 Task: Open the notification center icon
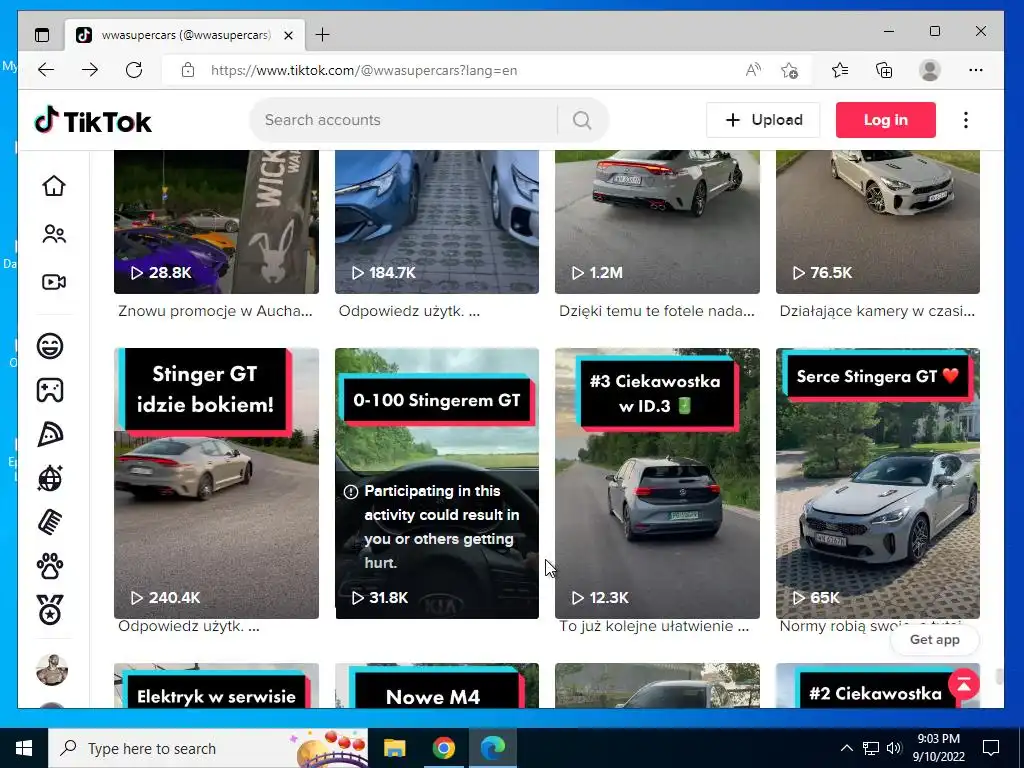(x=991, y=748)
